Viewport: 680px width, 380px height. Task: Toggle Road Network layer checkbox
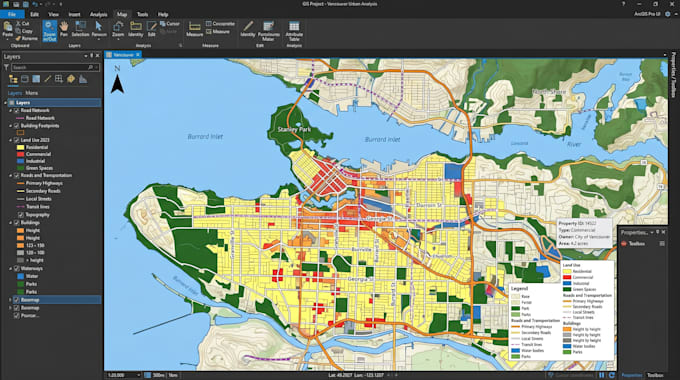pos(16,111)
